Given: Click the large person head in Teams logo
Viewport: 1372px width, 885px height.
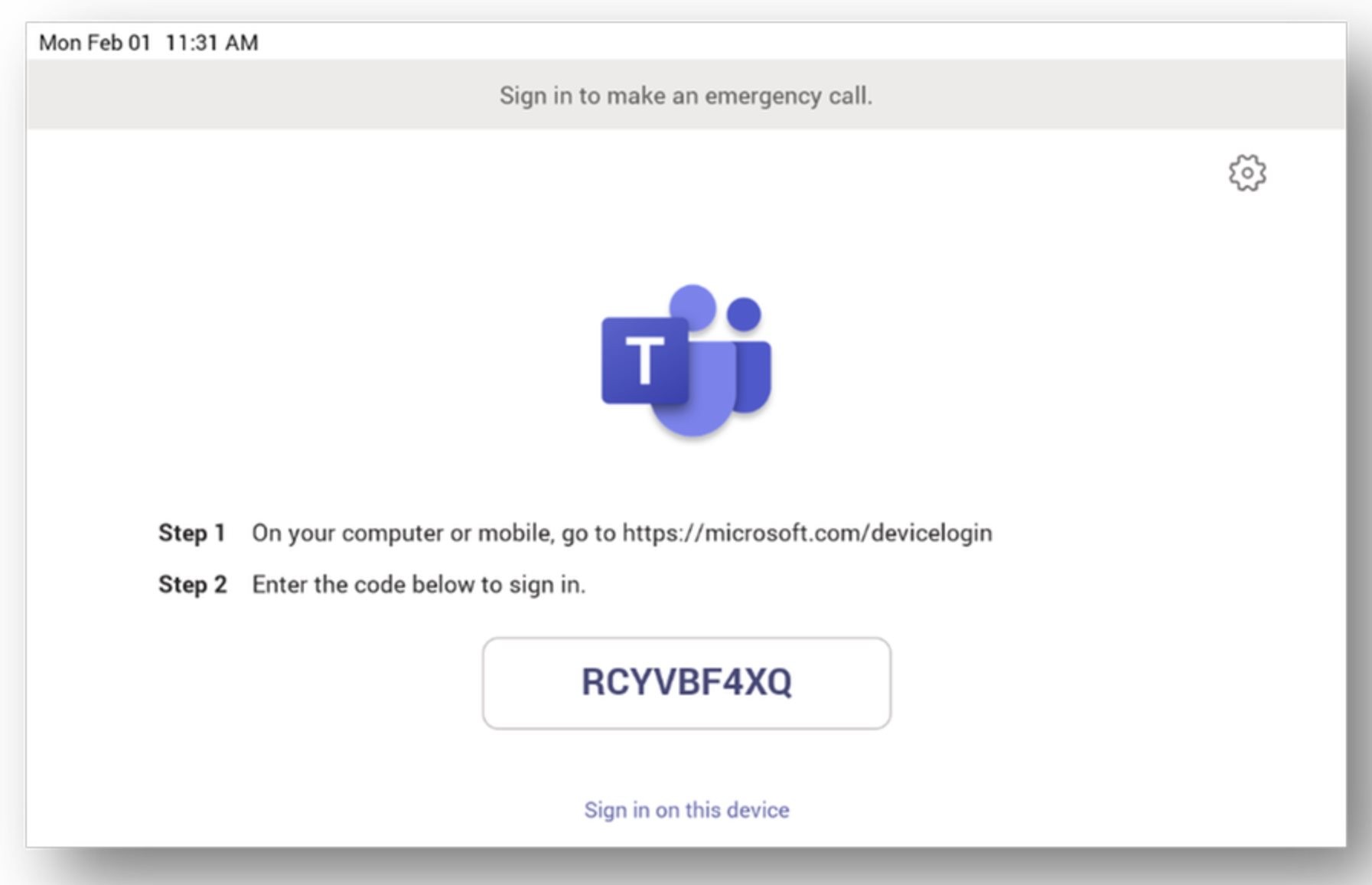Looking at the screenshot, I should point(693,309).
